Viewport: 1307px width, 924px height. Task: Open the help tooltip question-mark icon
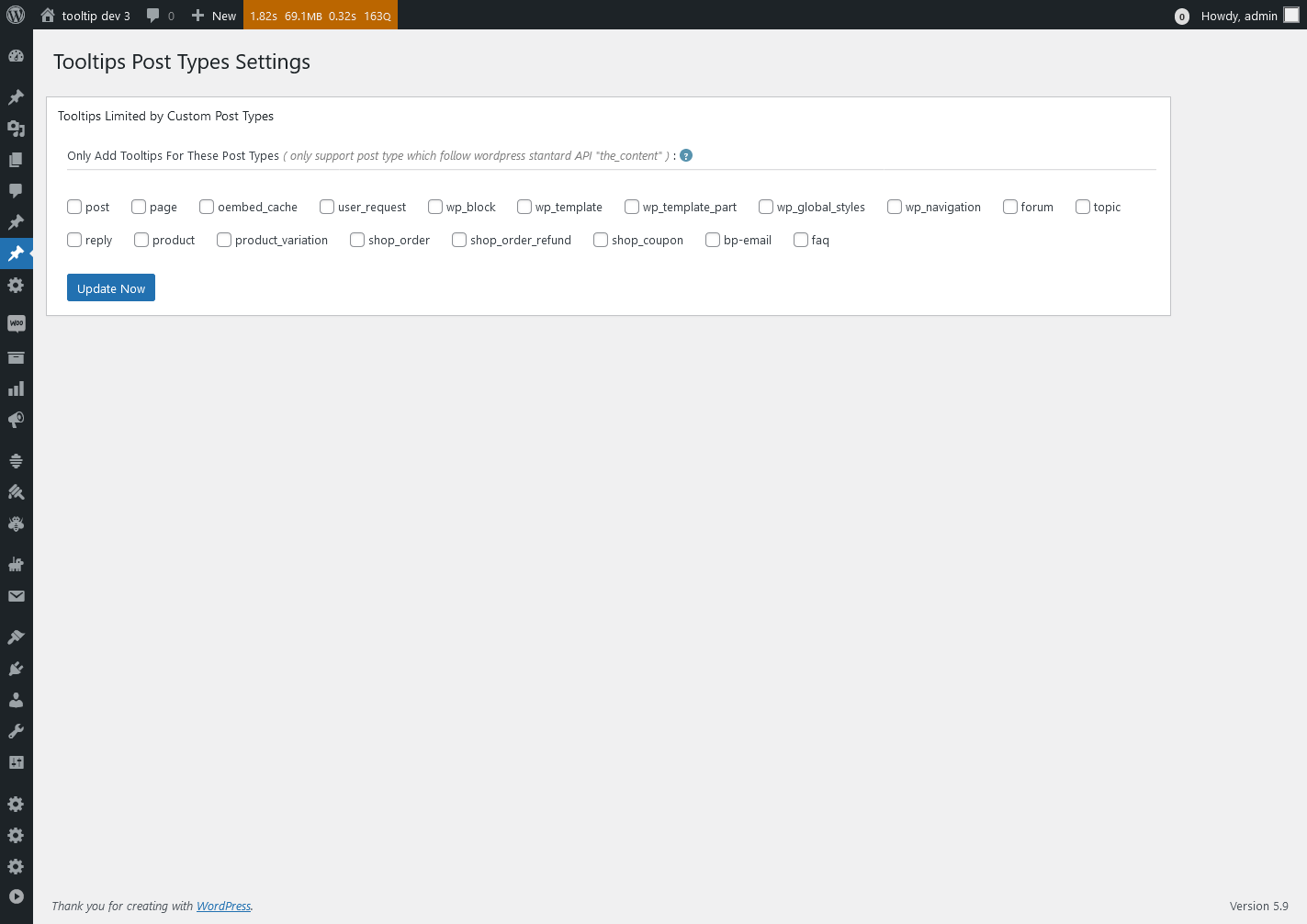pyautogui.click(x=685, y=155)
